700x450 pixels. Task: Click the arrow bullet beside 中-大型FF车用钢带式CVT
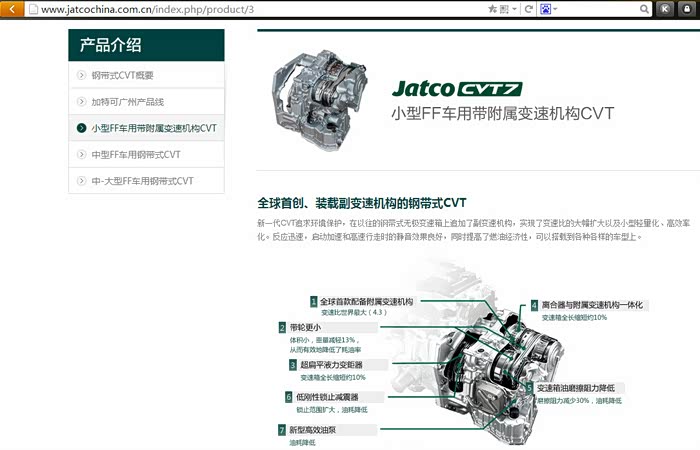81,181
